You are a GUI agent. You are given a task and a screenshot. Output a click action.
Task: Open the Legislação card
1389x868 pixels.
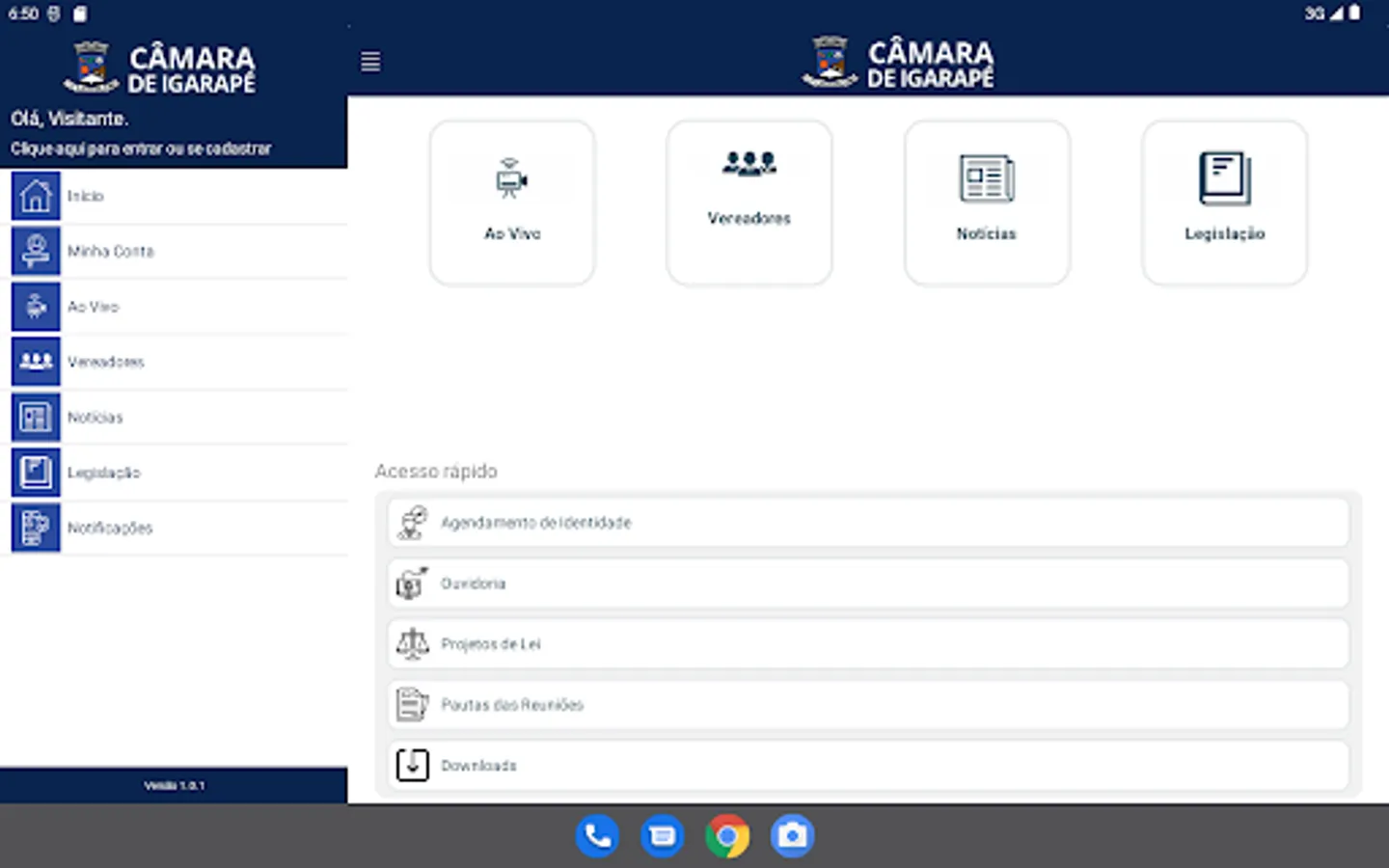tap(1225, 203)
